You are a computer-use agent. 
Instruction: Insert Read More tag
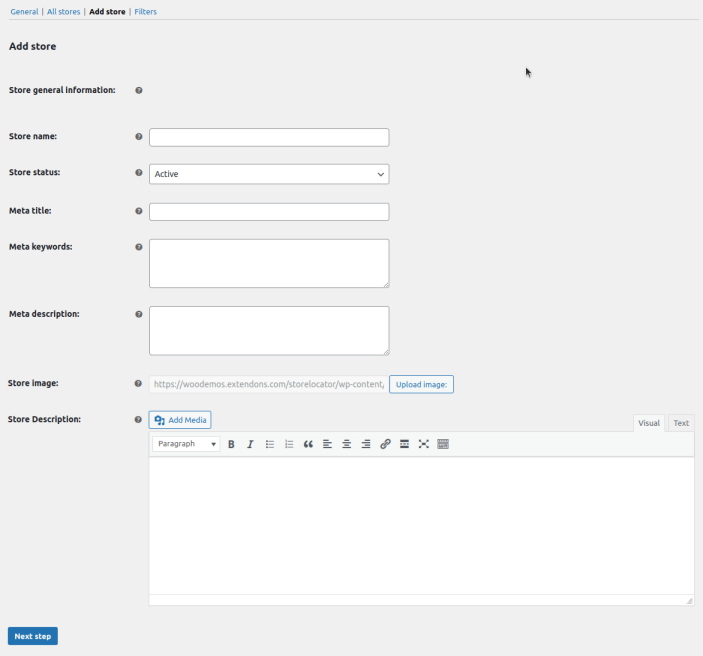(x=404, y=444)
